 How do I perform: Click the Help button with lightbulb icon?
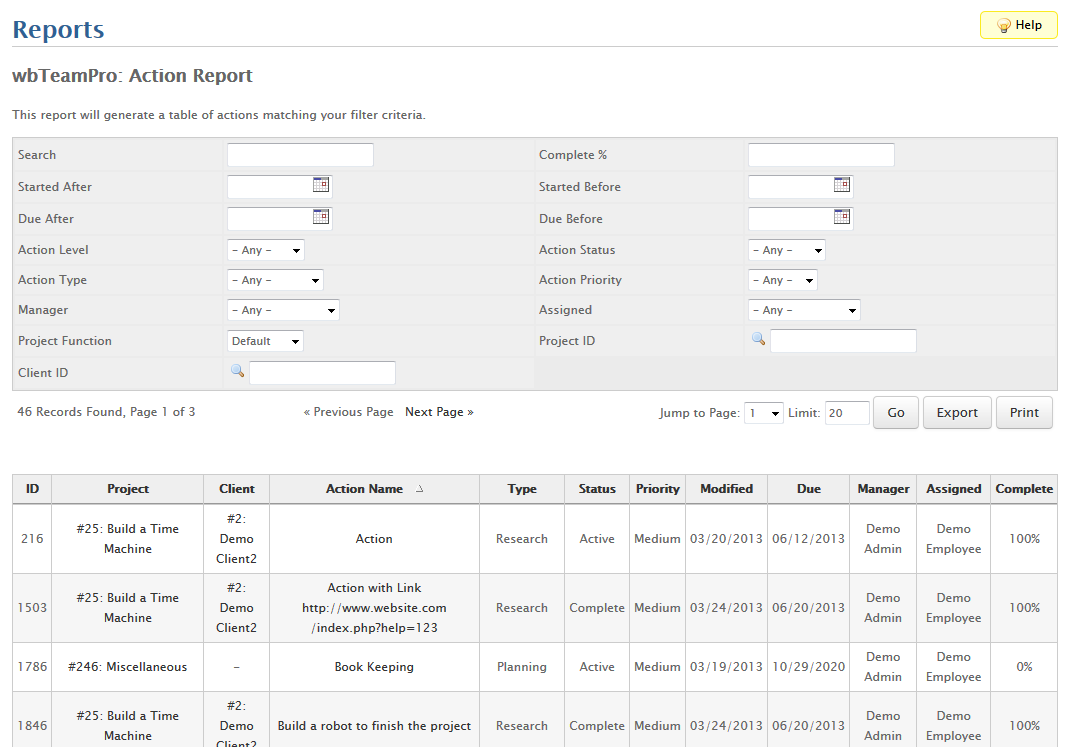point(1018,26)
